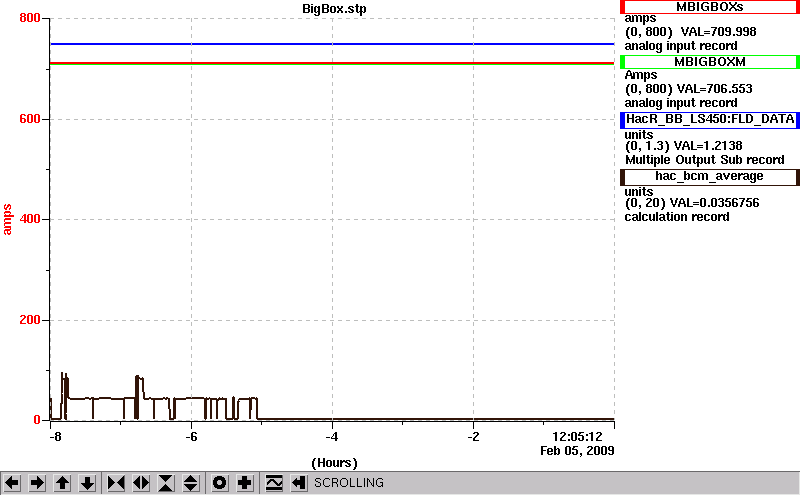Select the MBIGBOXs curve legend entry
The height and width of the screenshot is (495, 800).
[x=710, y=7]
